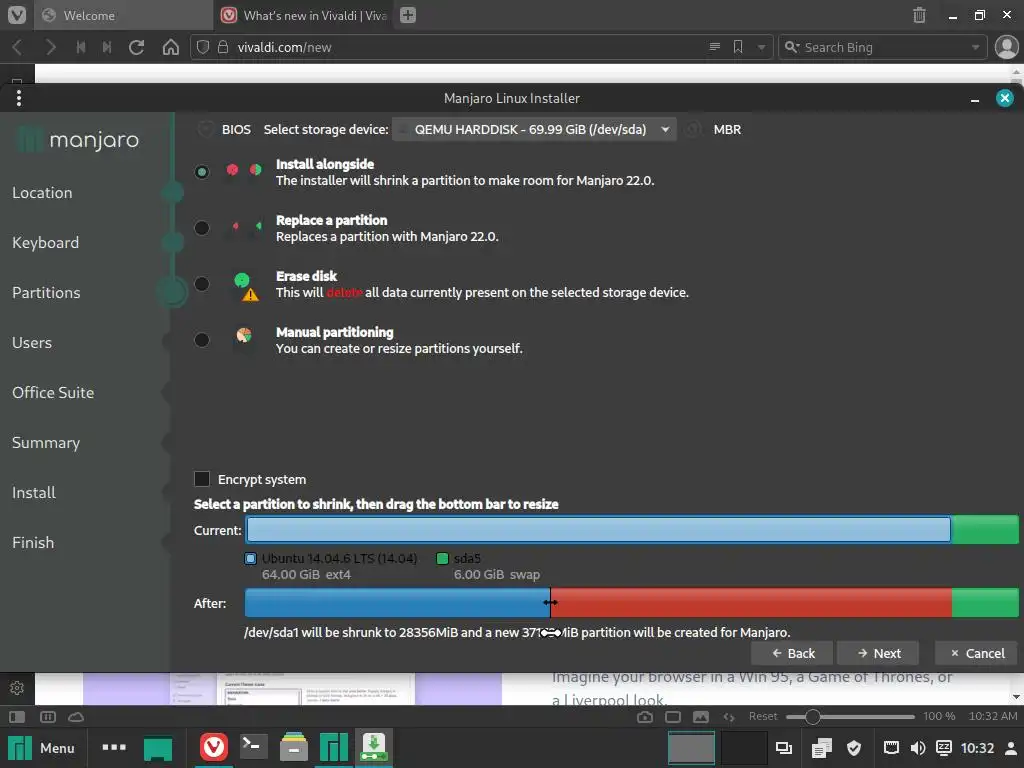Switch to the Welcome tab
The image size is (1024, 768).
(x=122, y=15)
